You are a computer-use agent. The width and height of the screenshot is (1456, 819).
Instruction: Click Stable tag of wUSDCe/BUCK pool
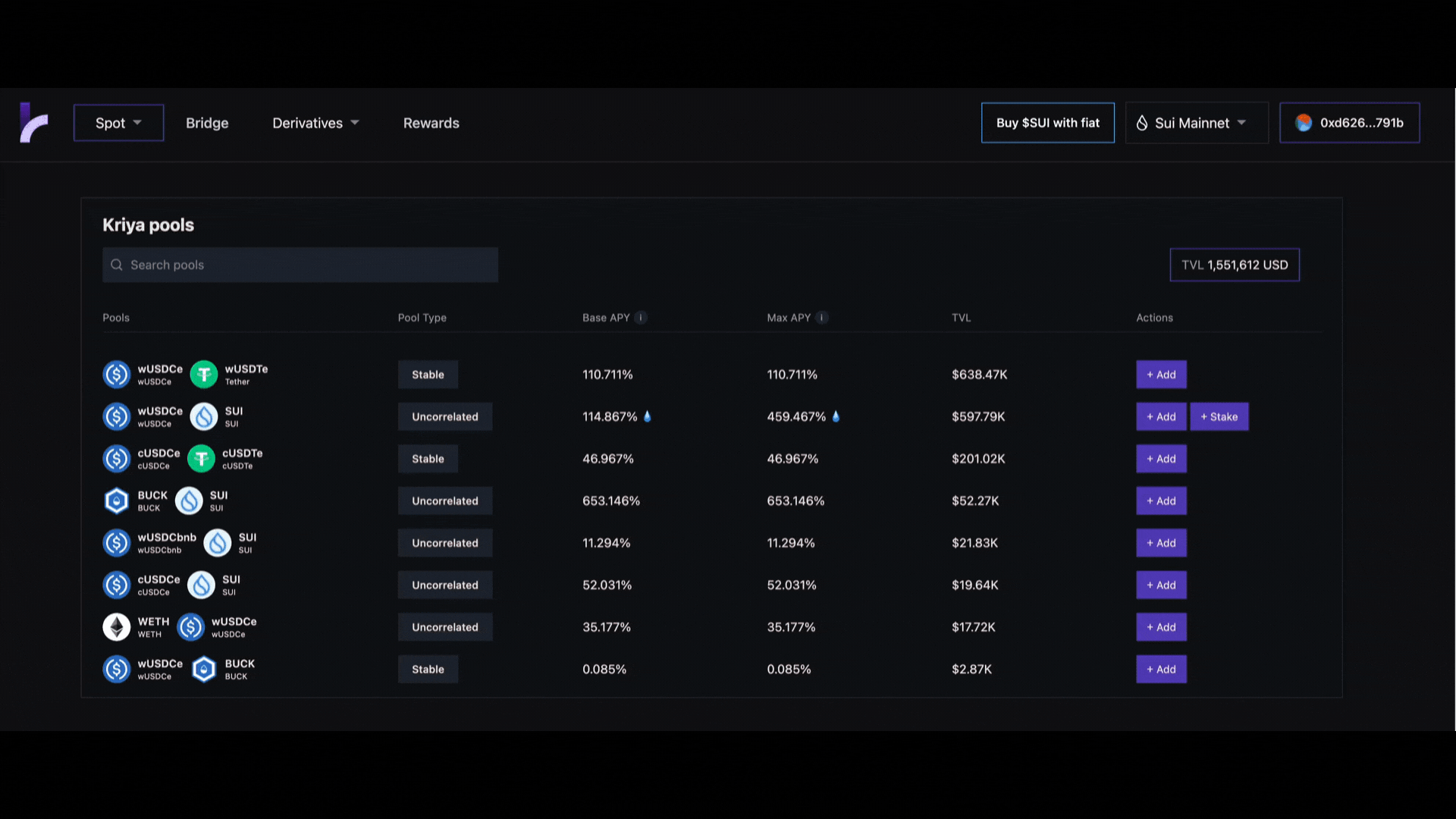tap(428, 669)
